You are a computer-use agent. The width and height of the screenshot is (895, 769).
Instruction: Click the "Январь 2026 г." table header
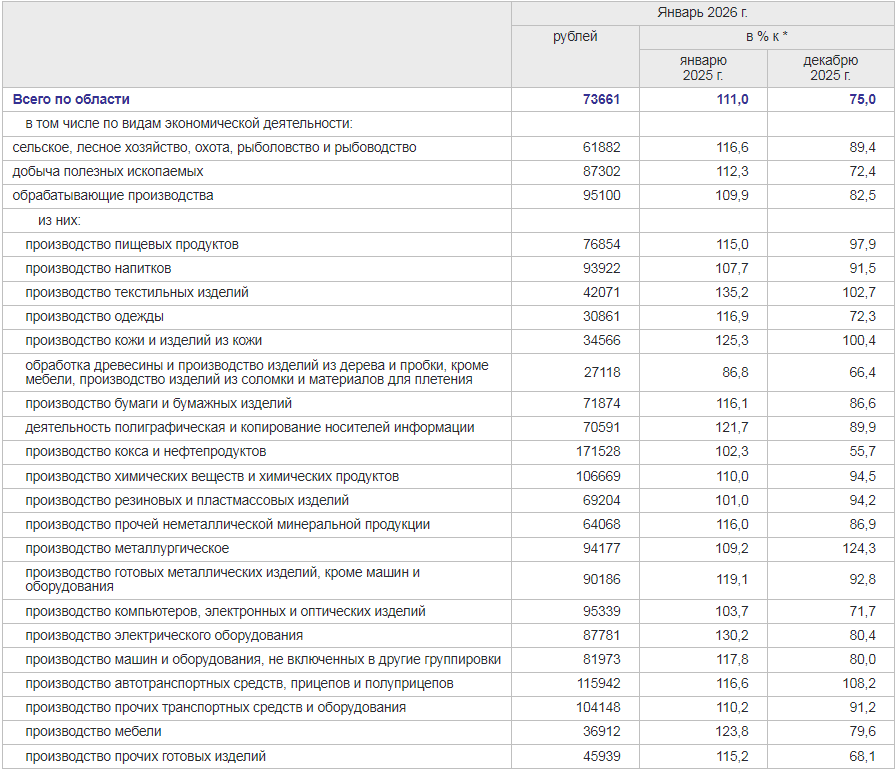[702, 13]
